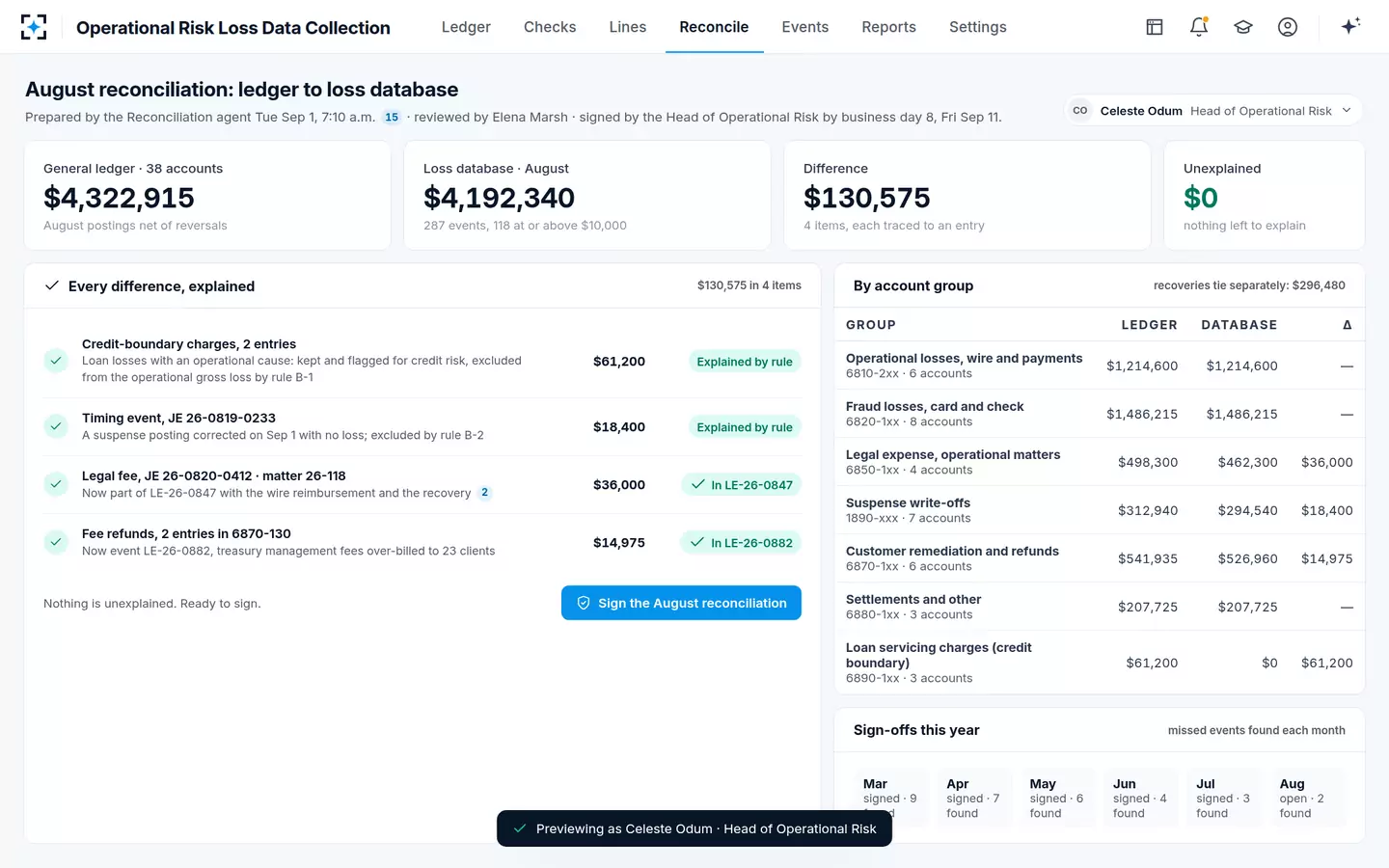Screen dimensions: 1389x868
Task: Open the 2 notes badge on Legal fee
Action: [485, 493]
